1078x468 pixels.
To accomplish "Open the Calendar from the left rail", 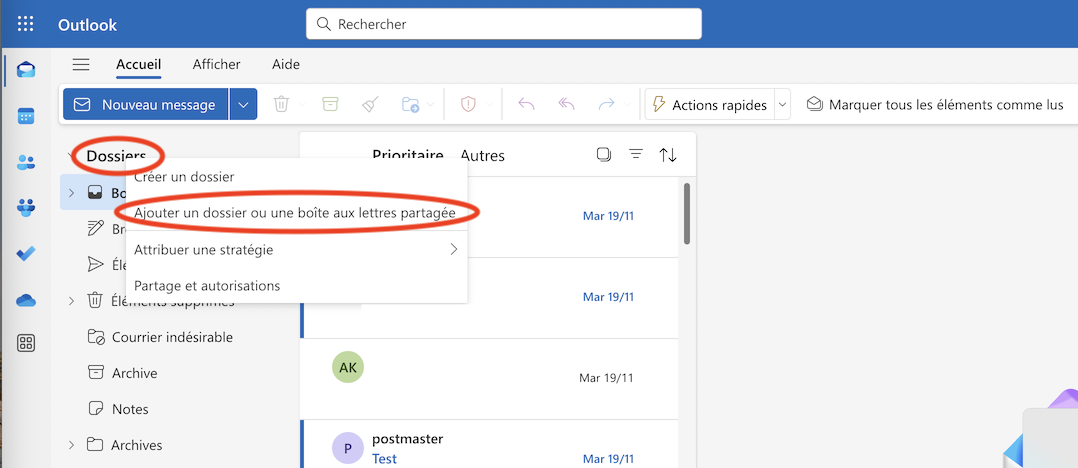I will 26,116.
